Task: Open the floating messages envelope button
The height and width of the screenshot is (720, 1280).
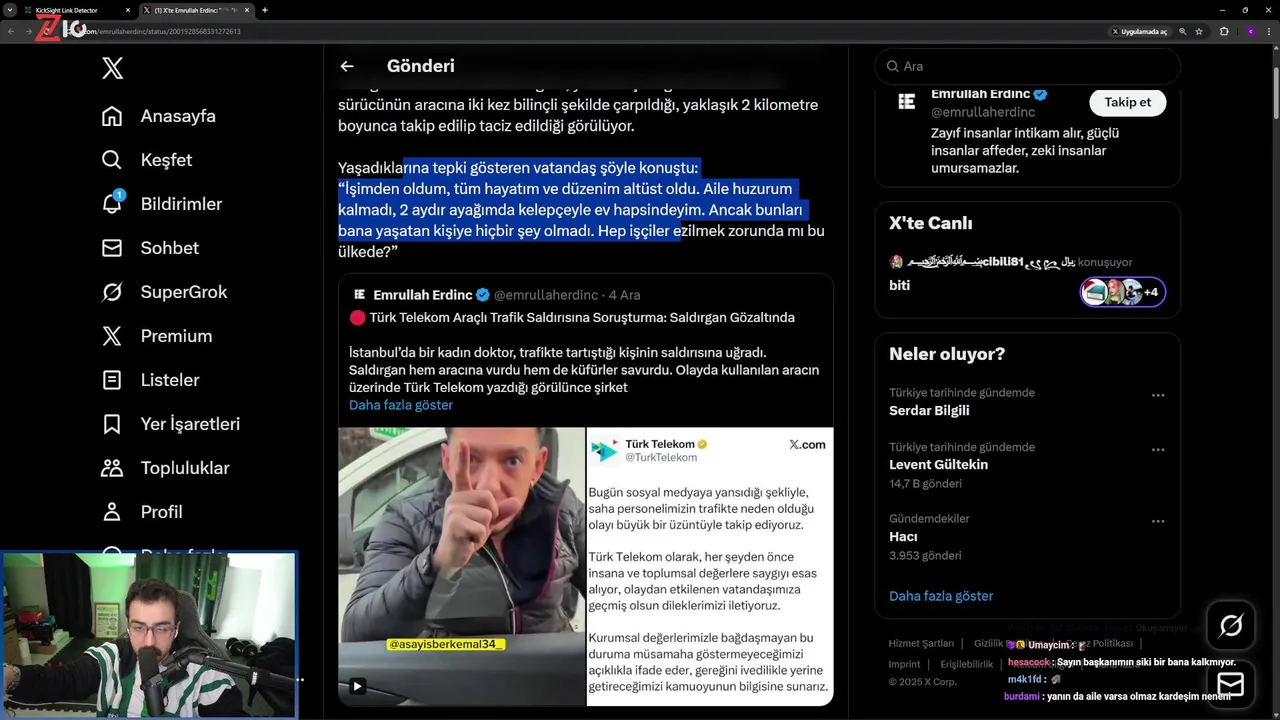Action: (1231, 684)
